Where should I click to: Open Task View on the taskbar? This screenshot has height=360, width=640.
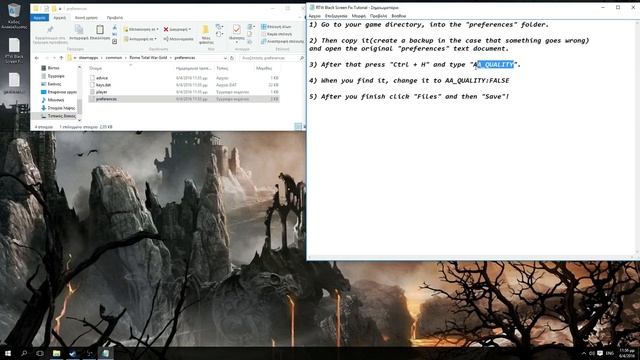click(x=40, y=353)
